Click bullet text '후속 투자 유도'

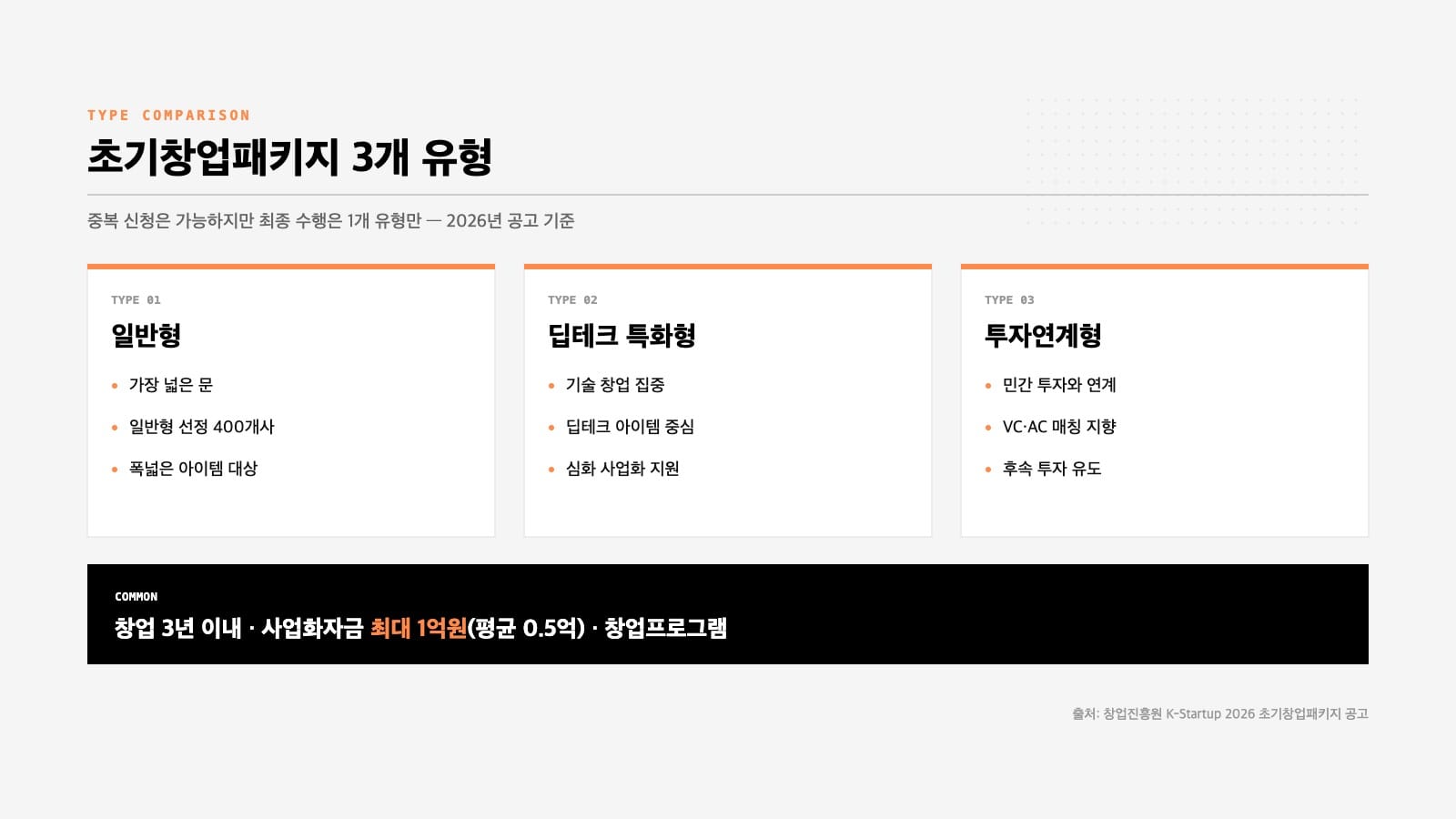pyautogui.click(x=1052, y=469)
